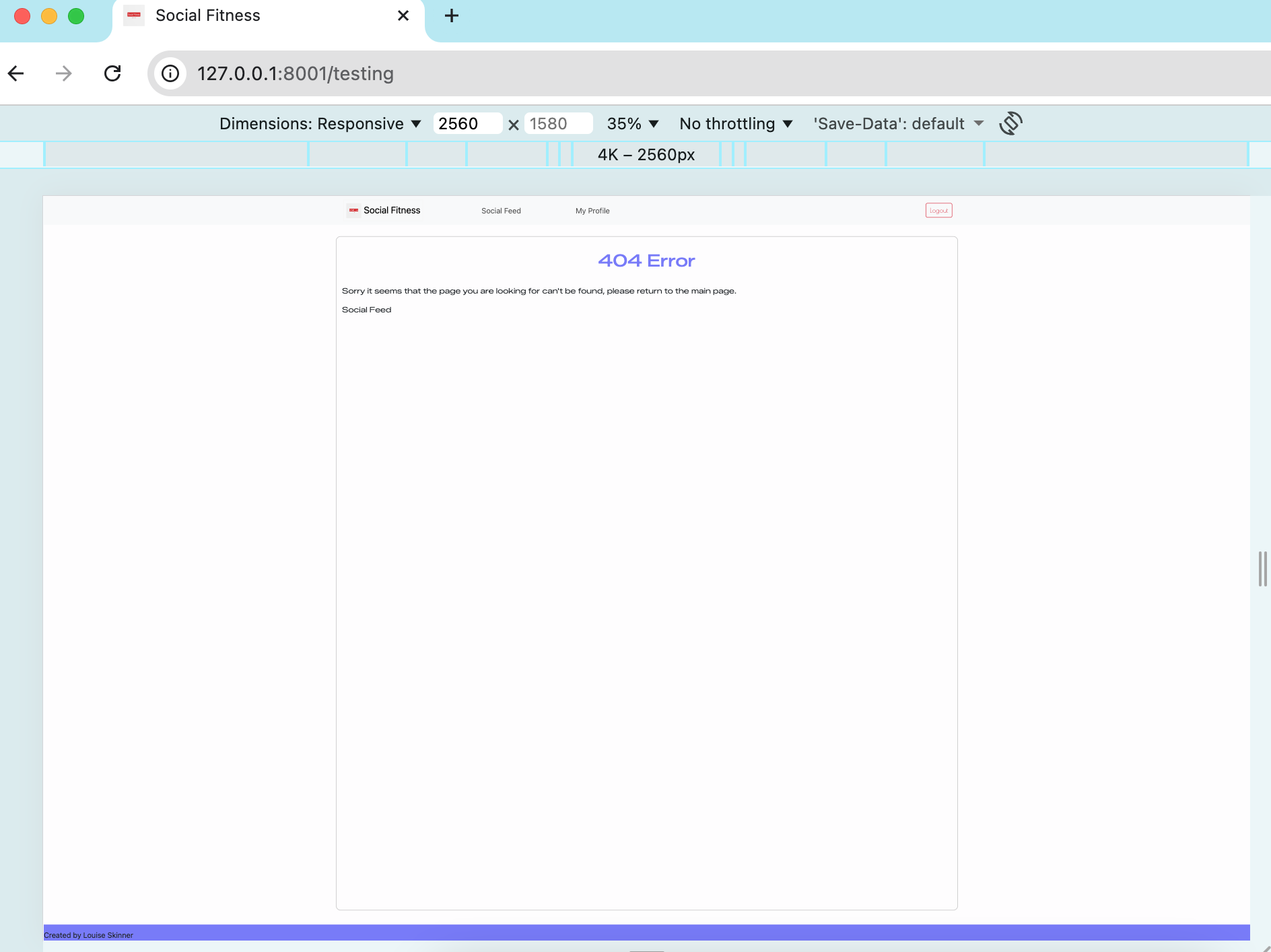Click the back navigation arrow
Screen dimensions: 1271x952
coord(16,73)
